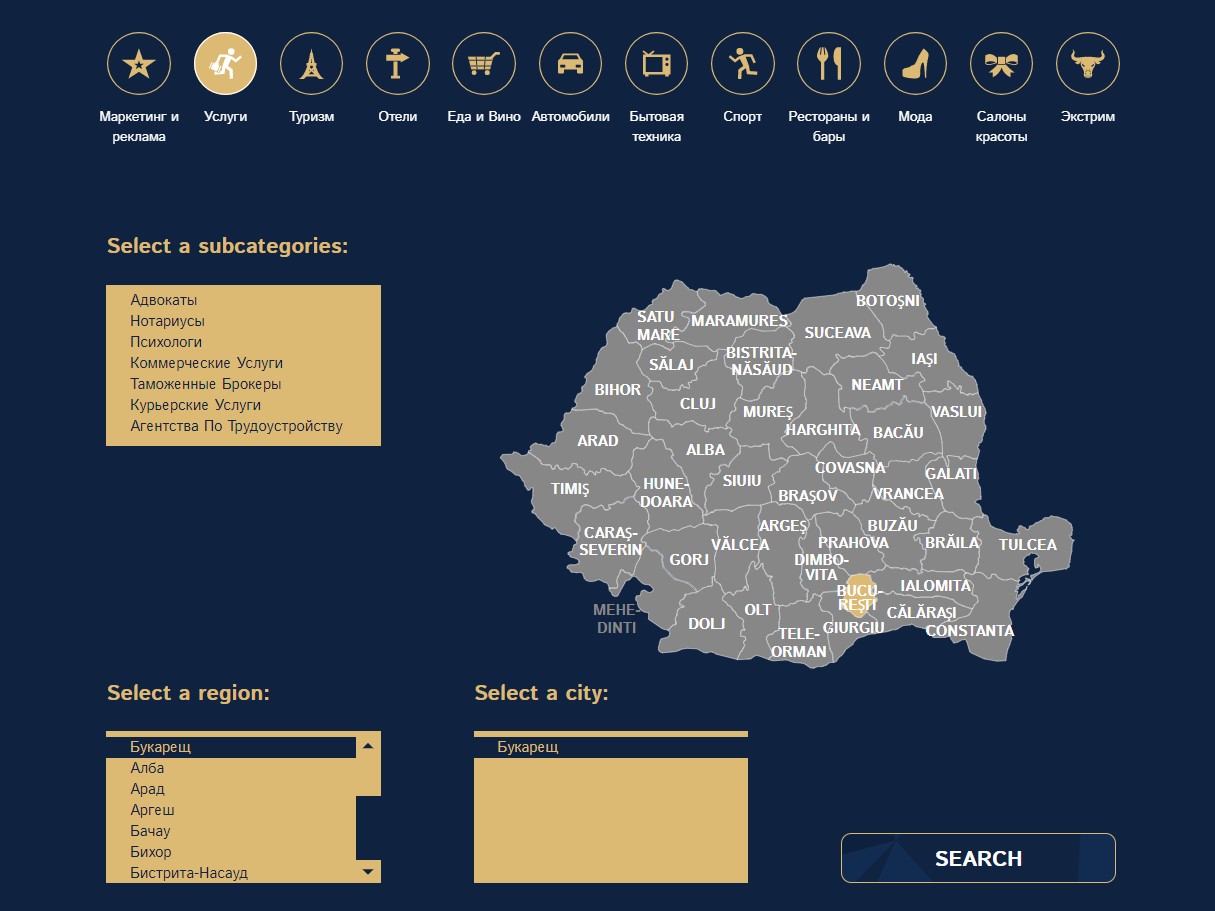Choose Нотариусы subcategory option

[x=167, y=321]
